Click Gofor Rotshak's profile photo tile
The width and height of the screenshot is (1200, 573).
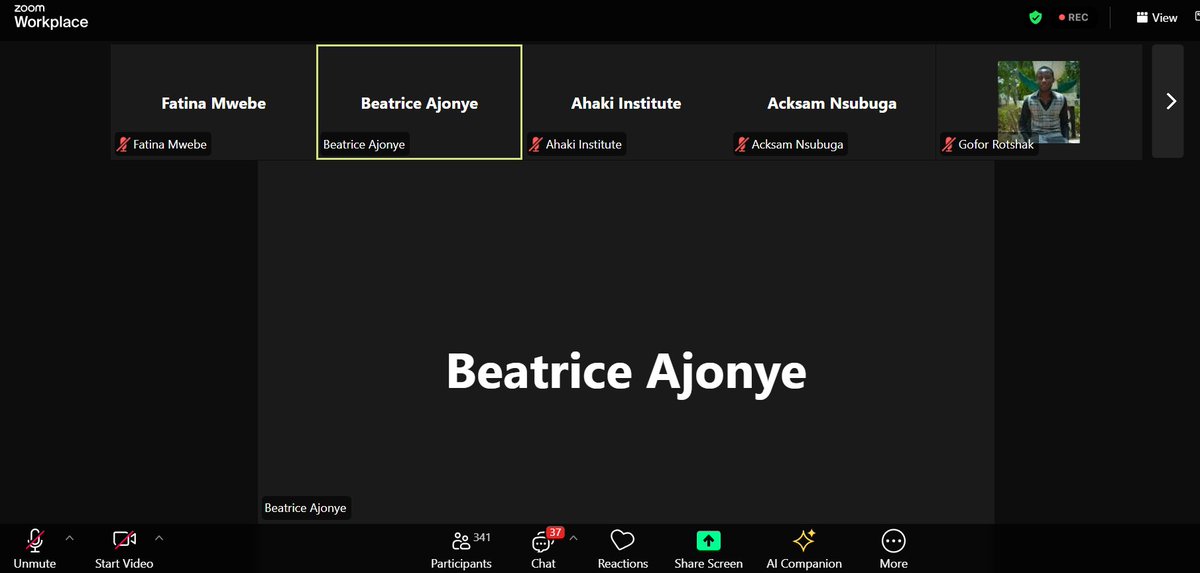(x=1038, y=101)
